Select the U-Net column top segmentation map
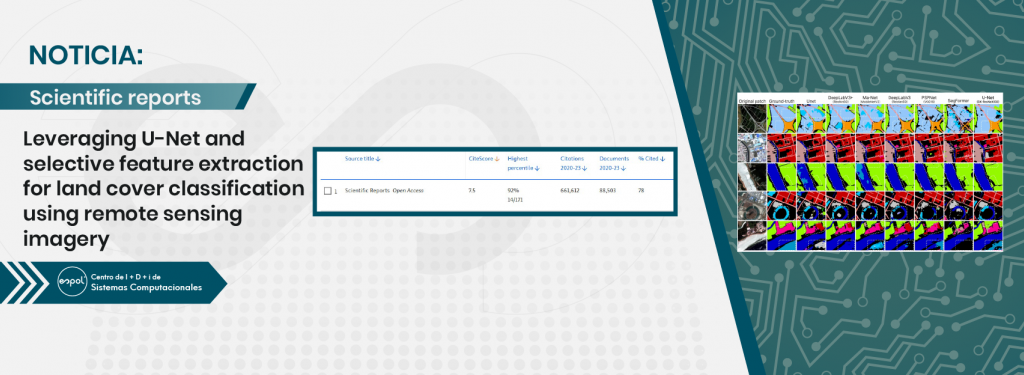This screenshot has width=1024, height=375. (988, 118)
